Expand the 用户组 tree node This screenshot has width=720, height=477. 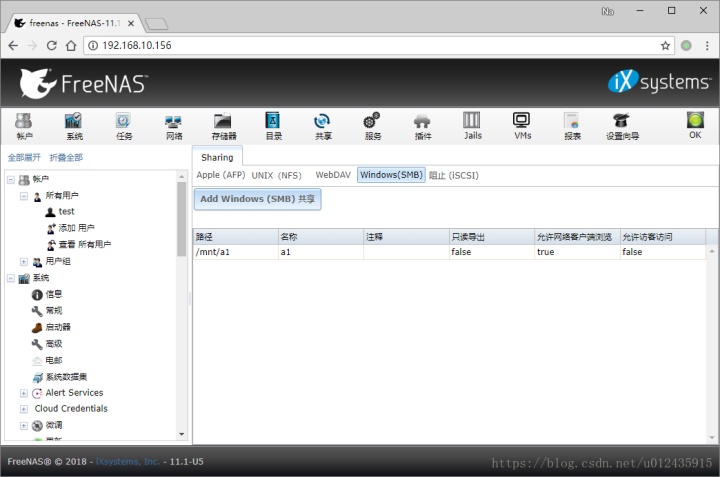24,262
